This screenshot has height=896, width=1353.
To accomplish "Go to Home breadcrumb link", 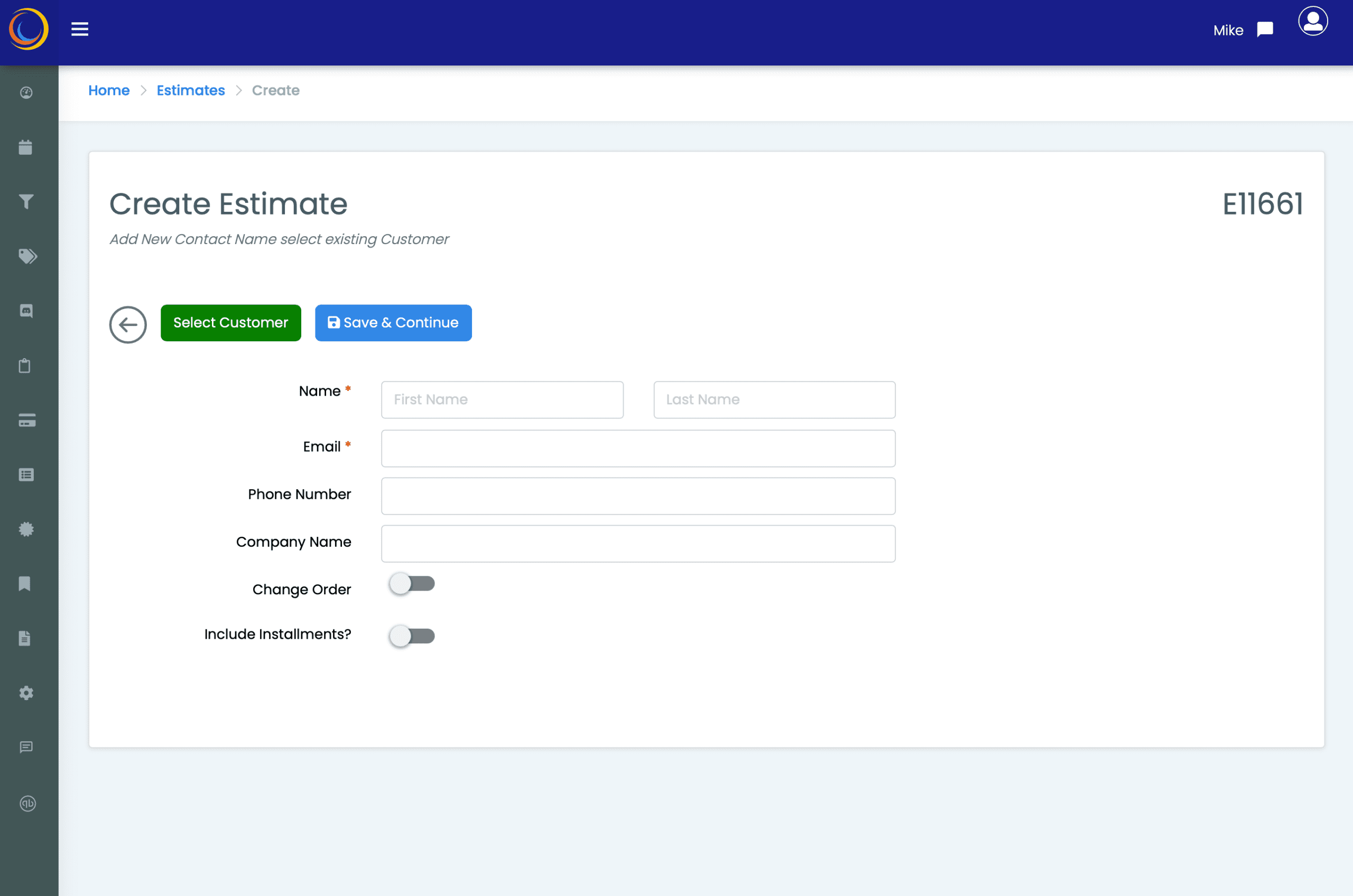I will tap(108, 90).
